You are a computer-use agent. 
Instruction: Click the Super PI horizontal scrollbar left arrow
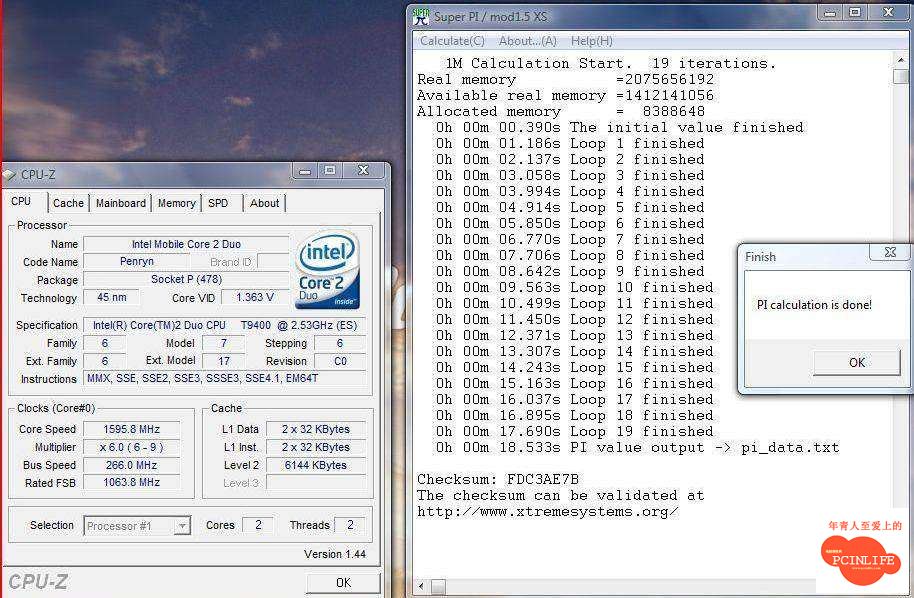coord(421,586)
